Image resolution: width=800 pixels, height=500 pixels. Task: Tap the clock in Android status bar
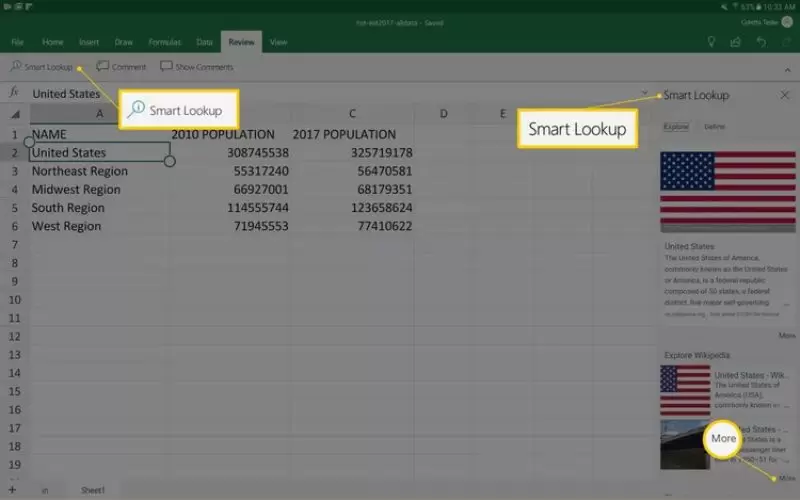click(x=780, y=7)
